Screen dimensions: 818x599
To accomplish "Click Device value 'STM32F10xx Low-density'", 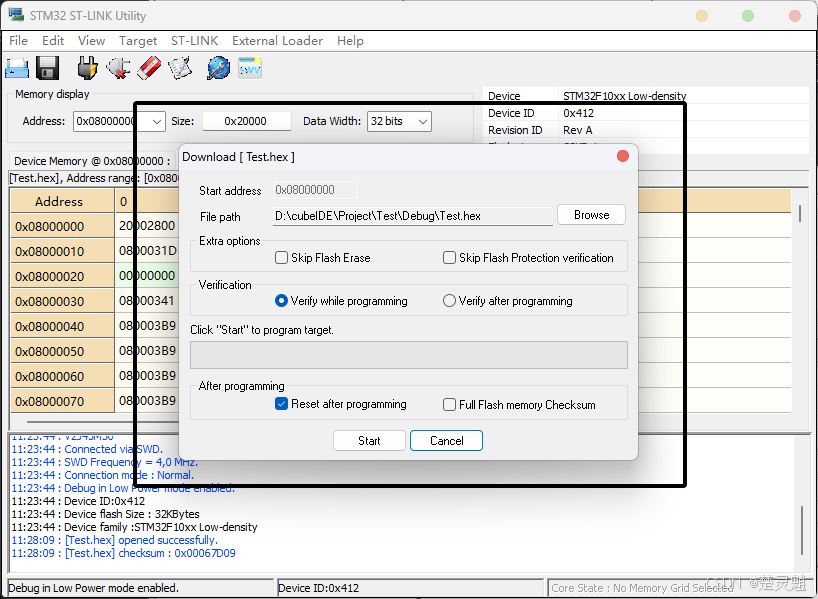I will click(624, 96).
